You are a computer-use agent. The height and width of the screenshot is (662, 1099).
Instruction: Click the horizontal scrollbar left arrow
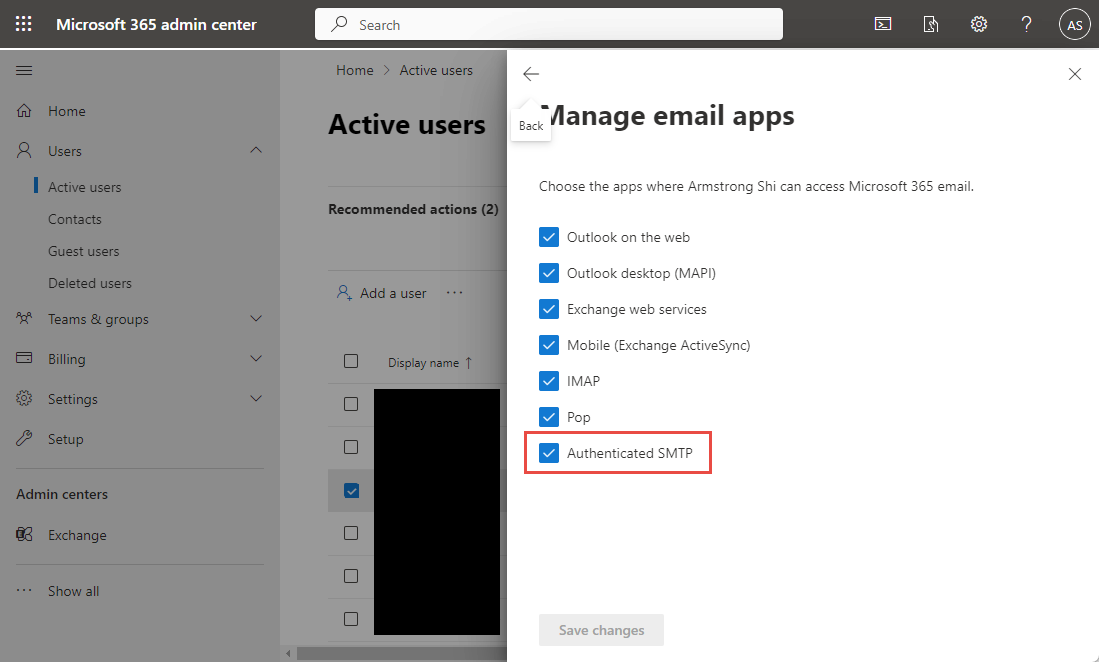[289, 654]
